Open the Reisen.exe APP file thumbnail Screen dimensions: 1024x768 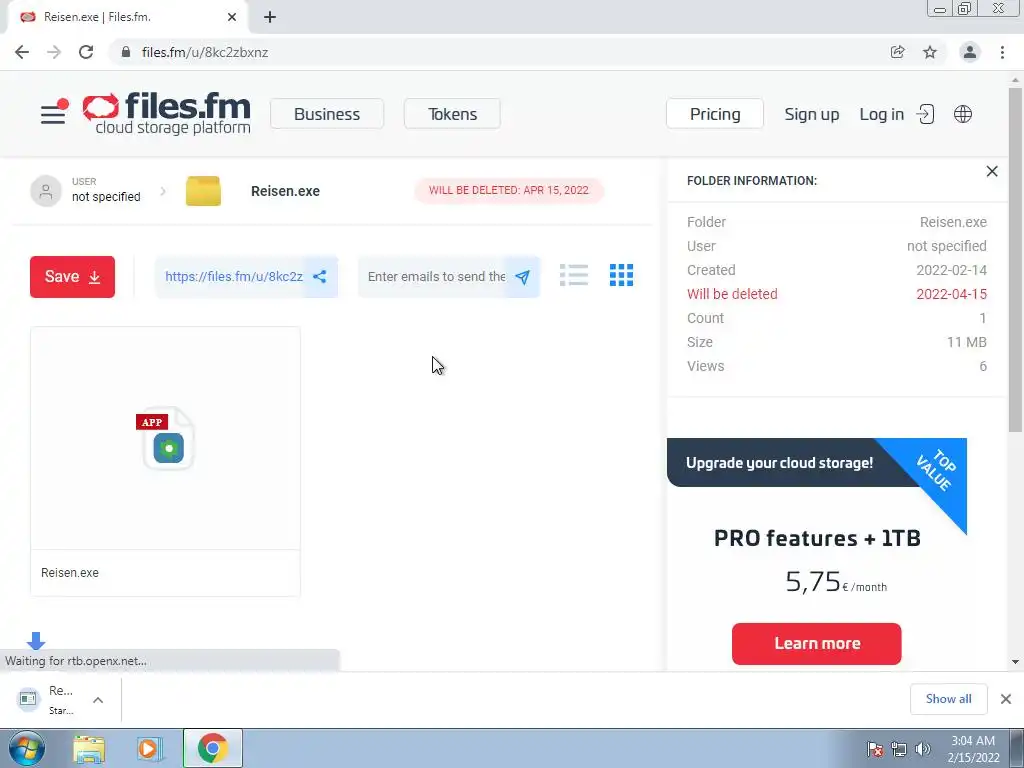tap(165, 438)
